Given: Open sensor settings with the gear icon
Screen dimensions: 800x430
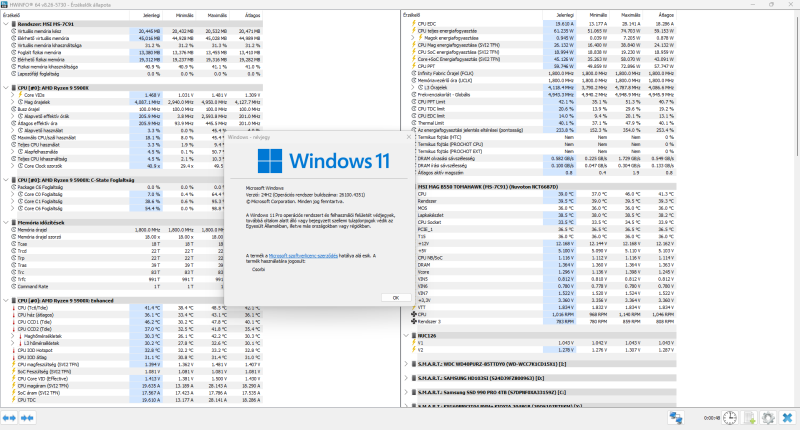Looking at the screenshot, I should (x=768, y=418).
